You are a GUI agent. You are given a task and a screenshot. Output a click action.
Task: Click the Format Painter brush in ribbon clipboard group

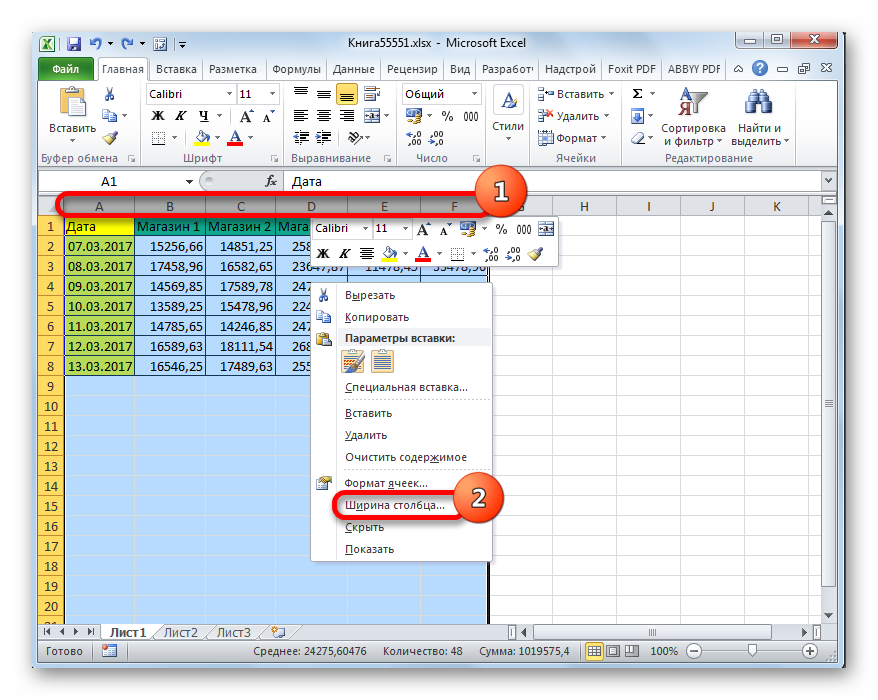point(109,138)
